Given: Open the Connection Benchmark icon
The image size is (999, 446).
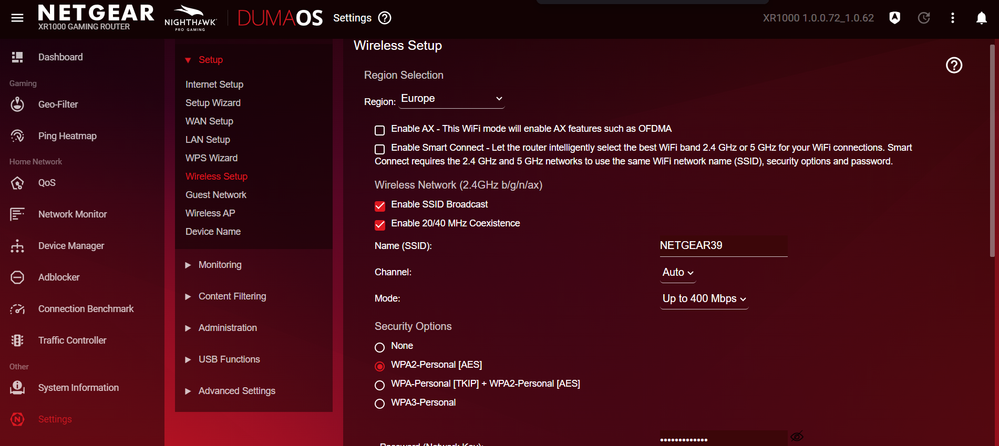Looking at the screenshot, I should point(18,309).
